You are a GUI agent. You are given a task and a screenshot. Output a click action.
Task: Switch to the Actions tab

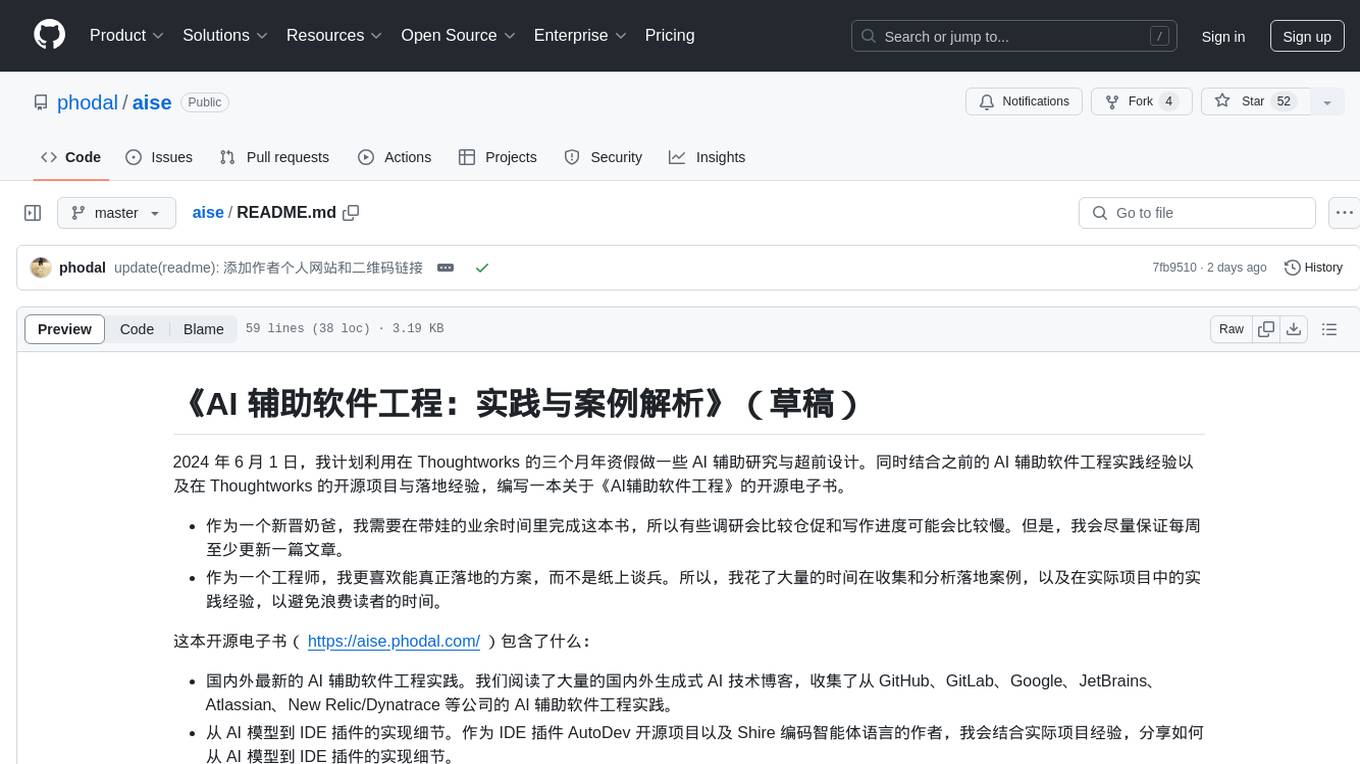[x=394, y=157]
